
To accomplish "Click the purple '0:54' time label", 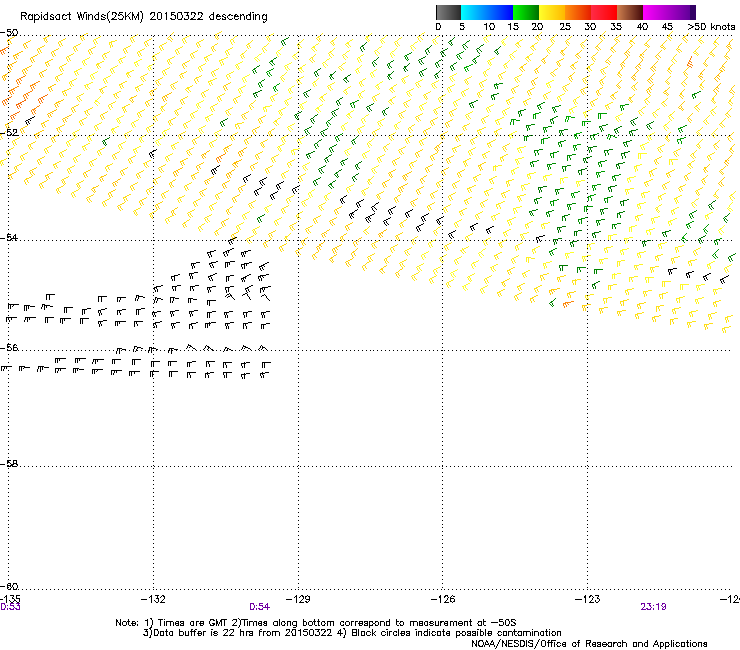I will [x=260, y=607].
